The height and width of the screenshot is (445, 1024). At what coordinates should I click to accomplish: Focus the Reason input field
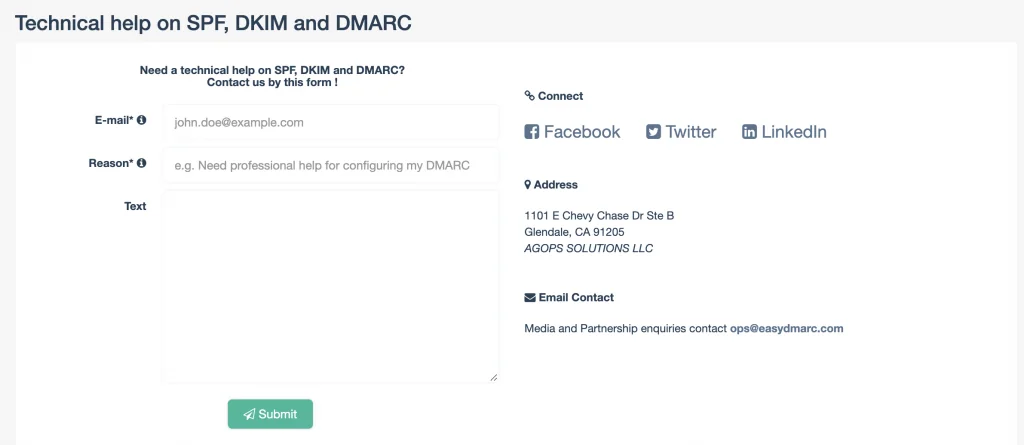pyautogui.click(x=330, y=165)
